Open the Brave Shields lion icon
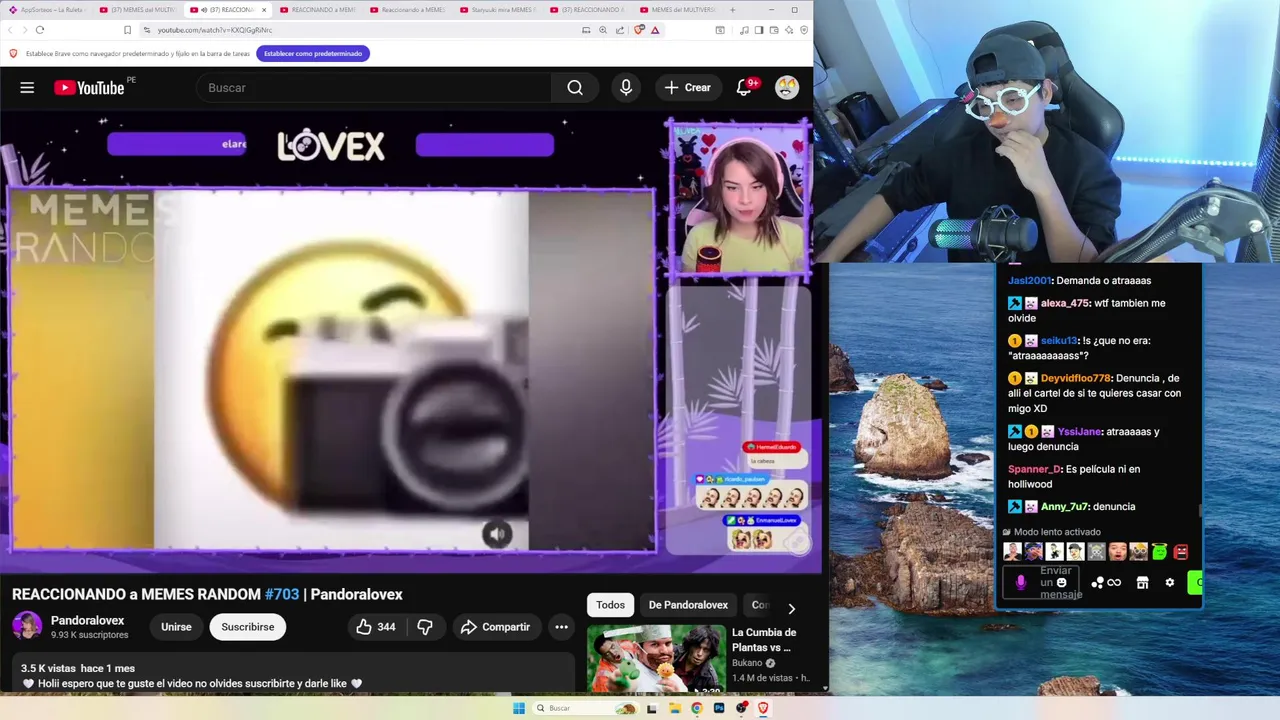Image resolution: width=1280 pixels, height=720 pixels. [x=640, y=30]
